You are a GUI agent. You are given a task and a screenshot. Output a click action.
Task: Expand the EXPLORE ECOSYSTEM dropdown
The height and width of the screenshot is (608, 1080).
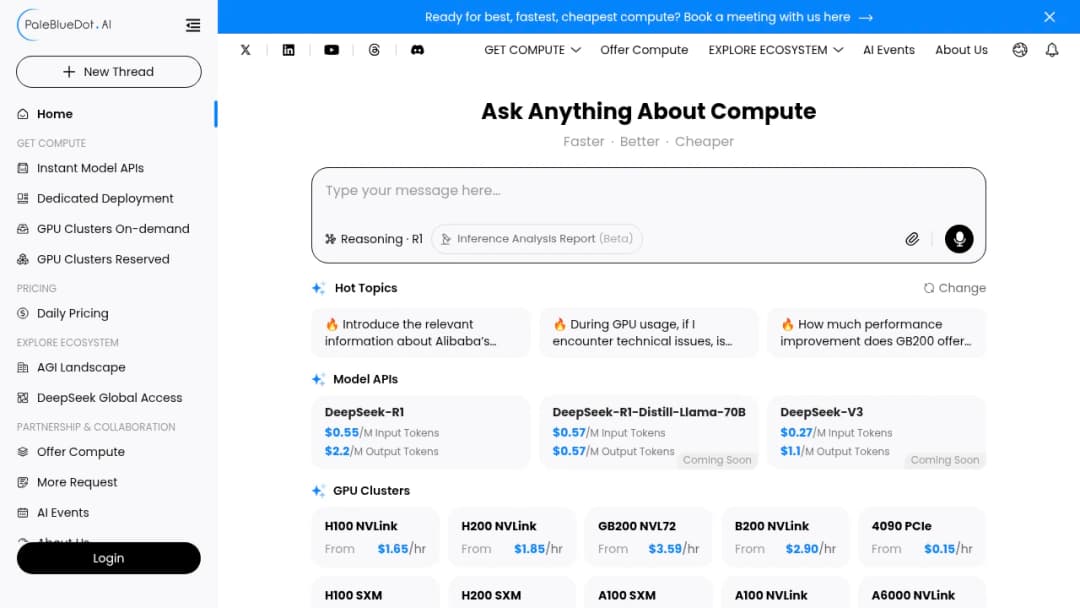pos(776,50)
